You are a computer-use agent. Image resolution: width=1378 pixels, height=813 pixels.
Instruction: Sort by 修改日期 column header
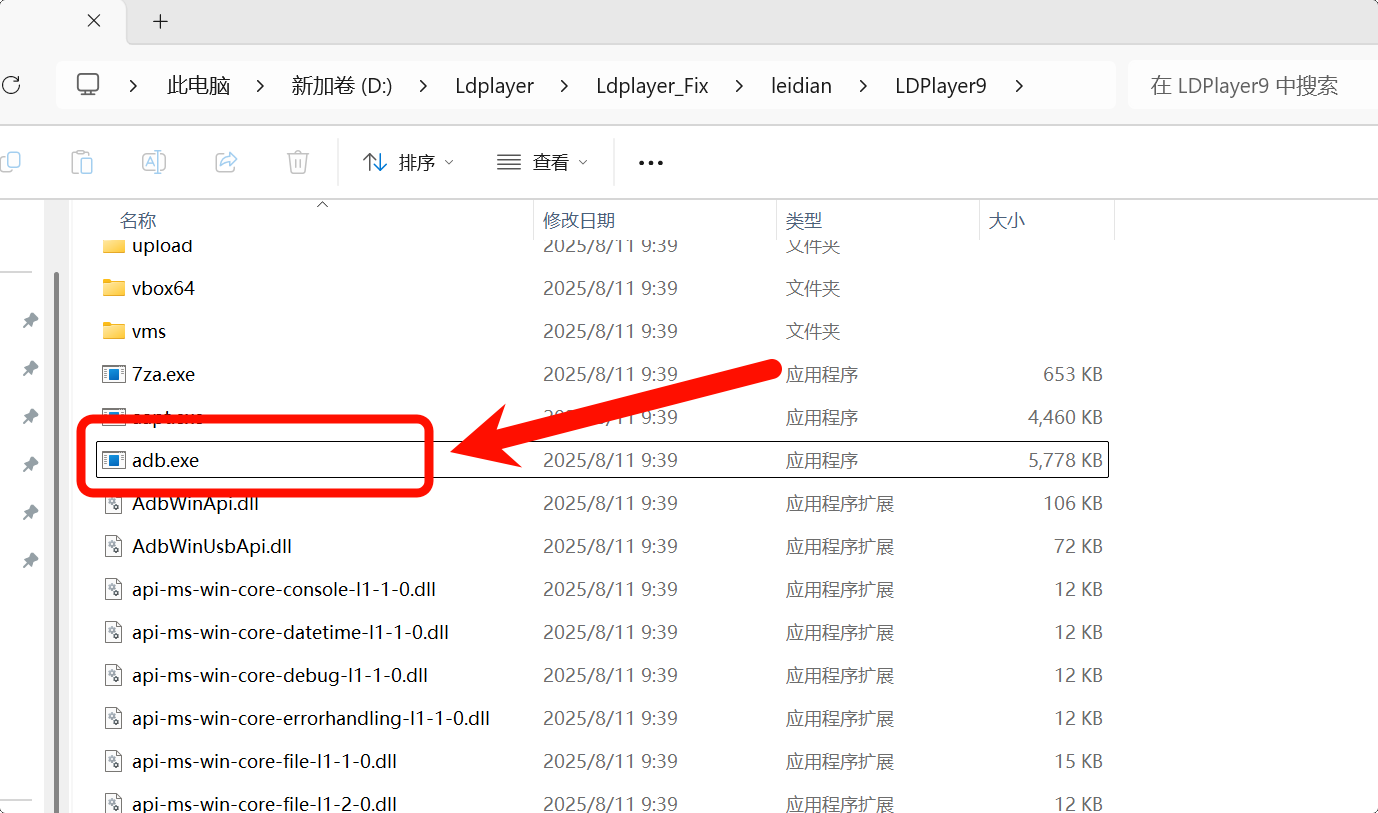pyautogui.click(x=579, y=221)
